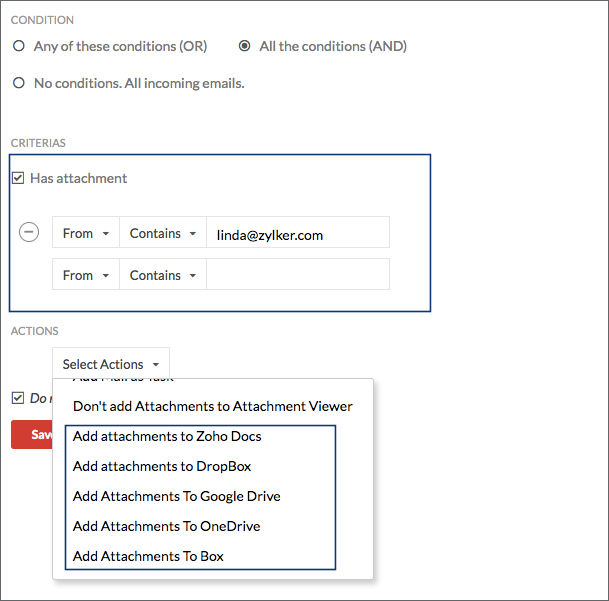Select Any of these conditions (OR)

[x=19, y=46]
